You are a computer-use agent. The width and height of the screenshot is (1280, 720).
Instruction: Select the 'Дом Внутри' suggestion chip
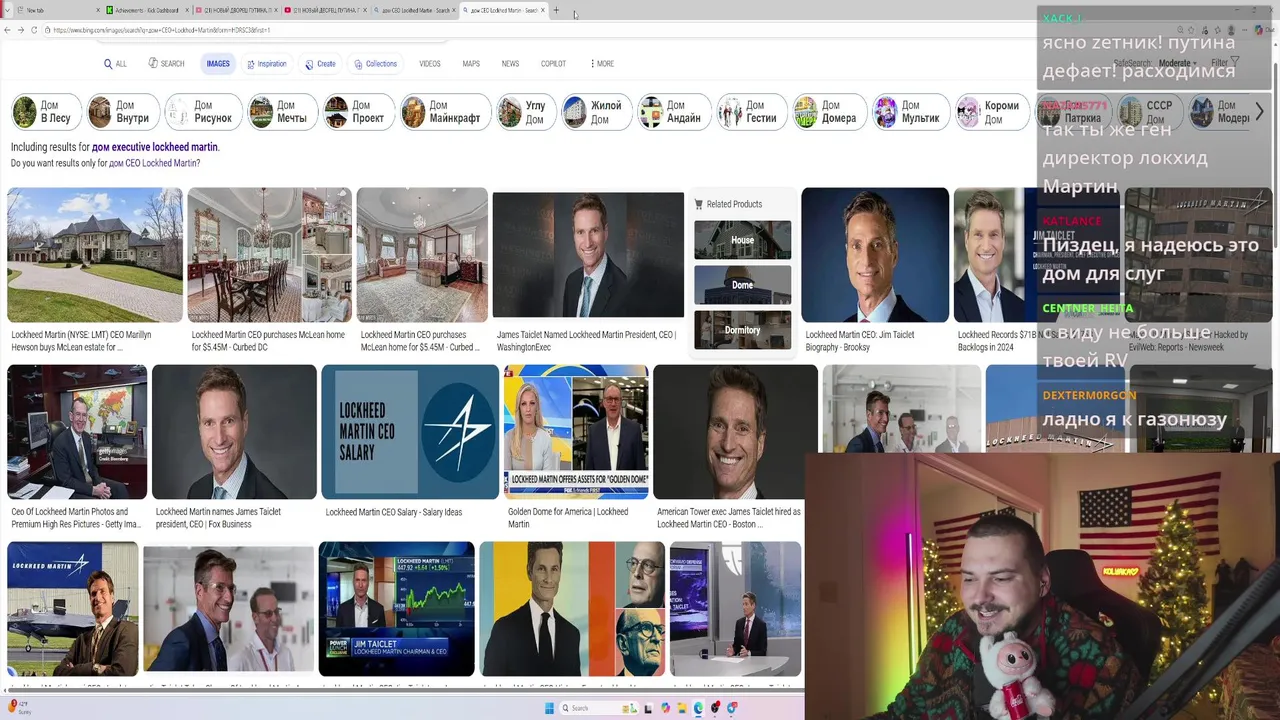123,112
